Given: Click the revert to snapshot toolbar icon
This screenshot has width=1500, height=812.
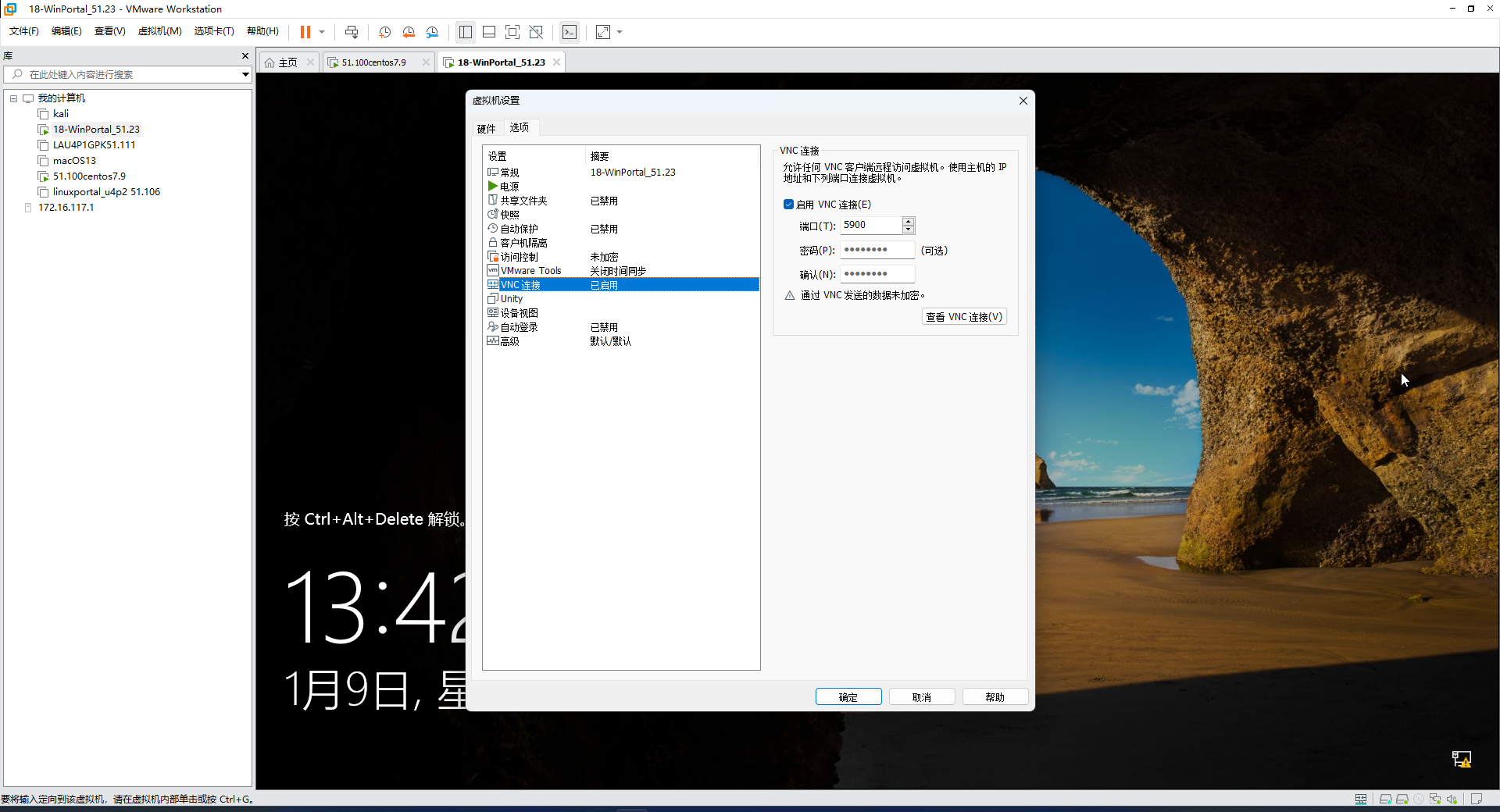Looking at the screenshot, I should point(409,32).
